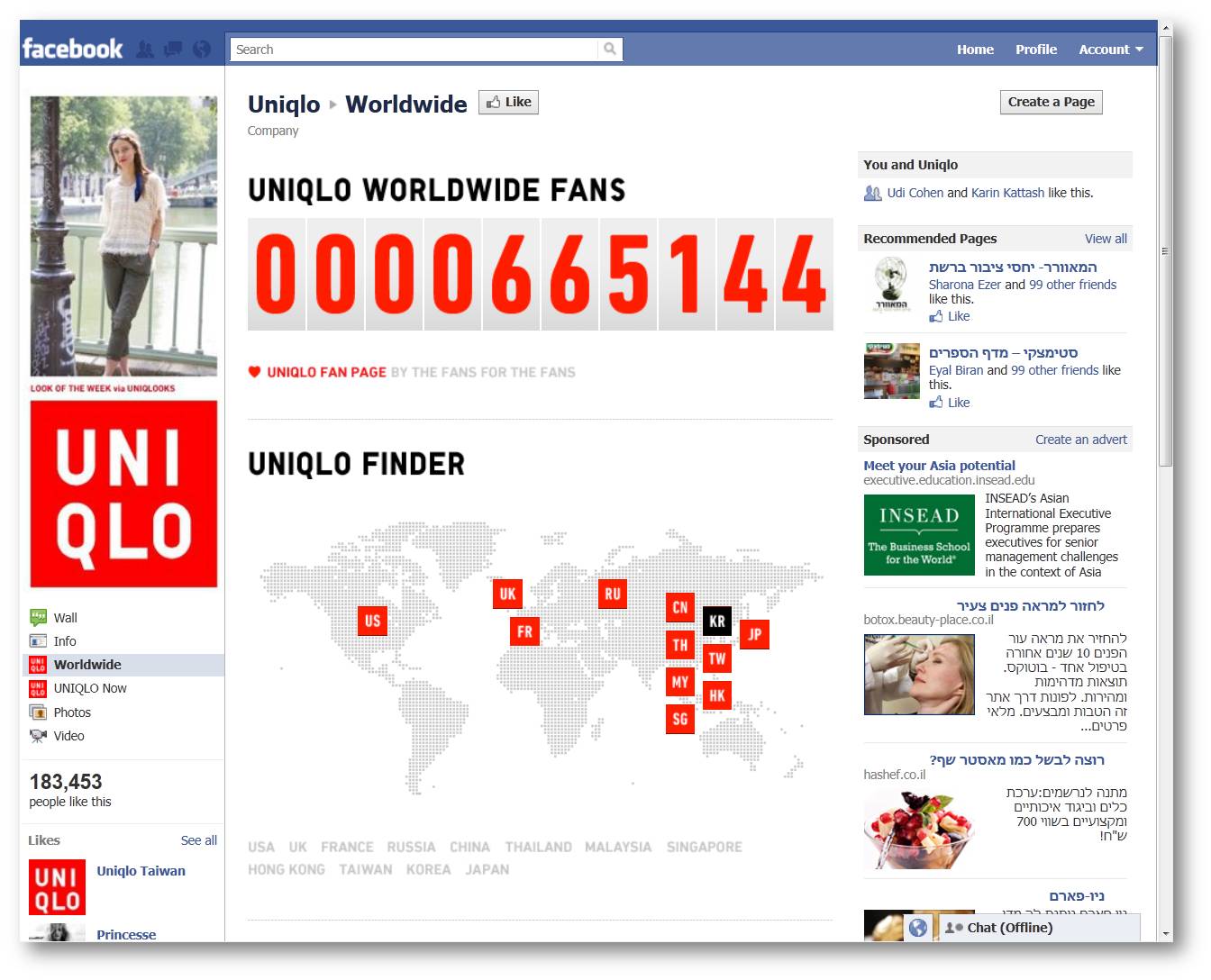1211x980 pixels.
Task: Select the TH marker on the map
Action: click(680, 645)
